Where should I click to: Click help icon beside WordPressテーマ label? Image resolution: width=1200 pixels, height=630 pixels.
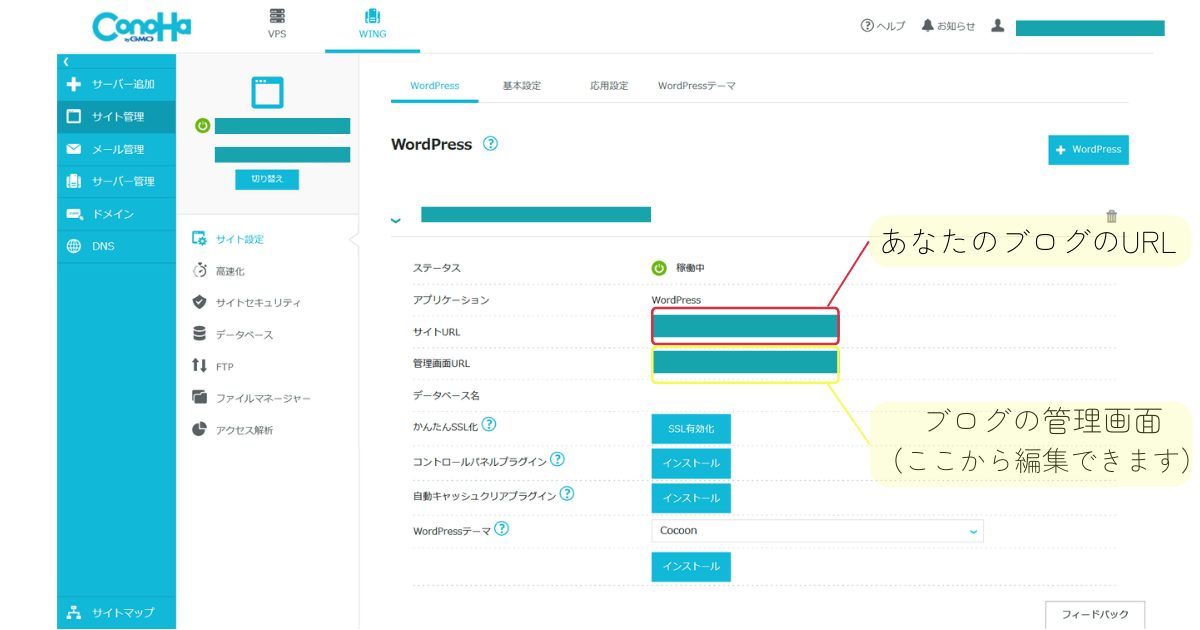[502, 529]
